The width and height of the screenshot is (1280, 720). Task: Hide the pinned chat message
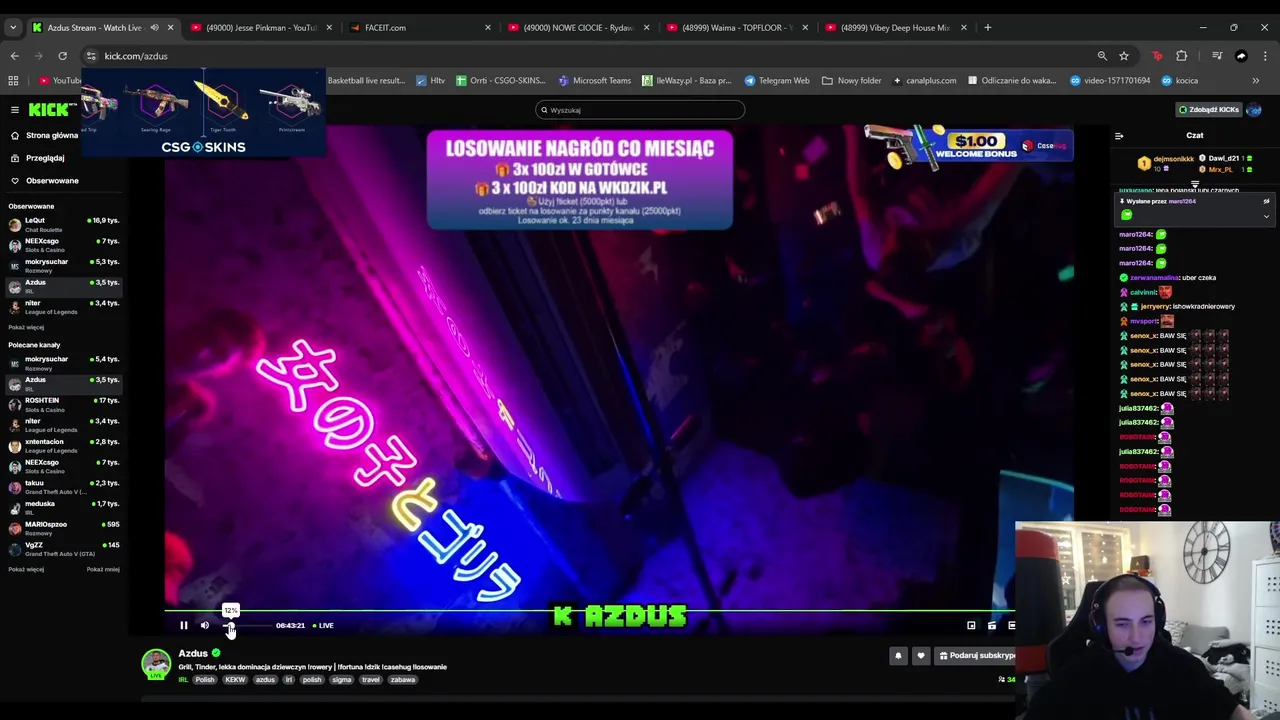tap(1266, 201)
